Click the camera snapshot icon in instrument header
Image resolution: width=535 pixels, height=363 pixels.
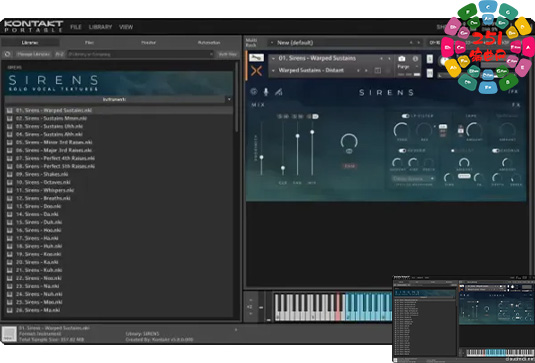coord(402,59)
